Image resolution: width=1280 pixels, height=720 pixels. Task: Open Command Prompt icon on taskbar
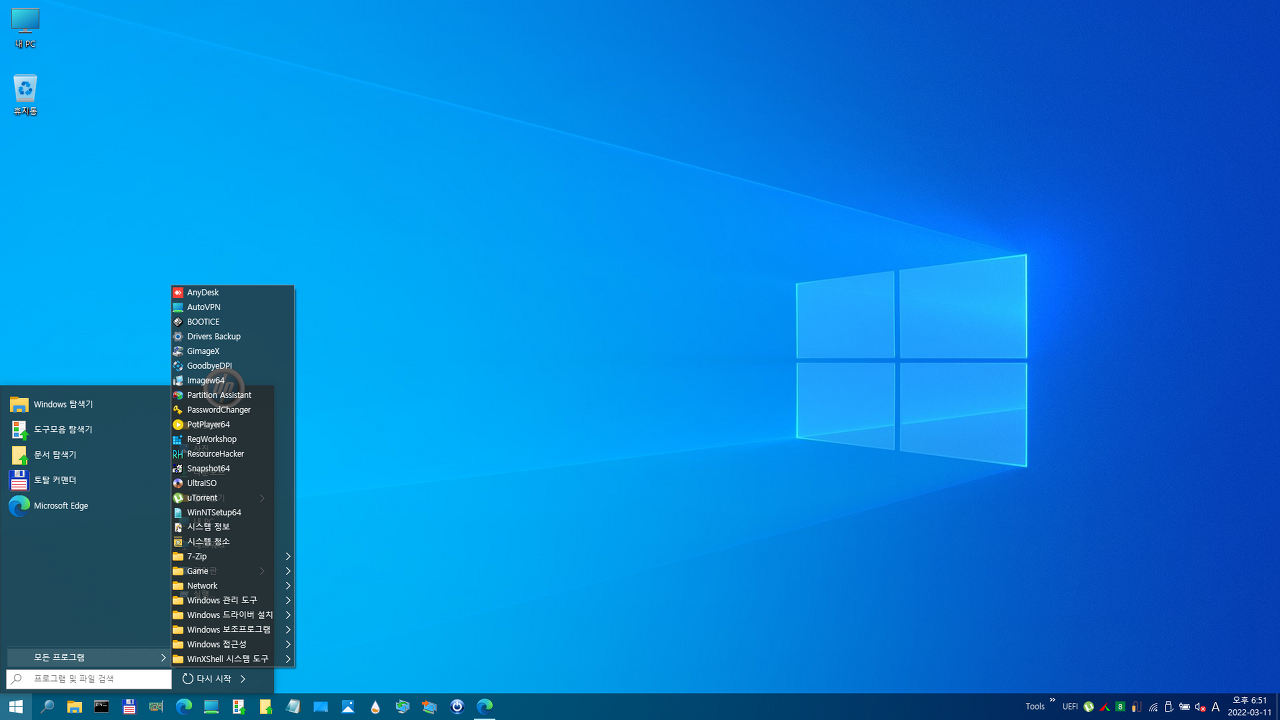(x=101, y=706)
